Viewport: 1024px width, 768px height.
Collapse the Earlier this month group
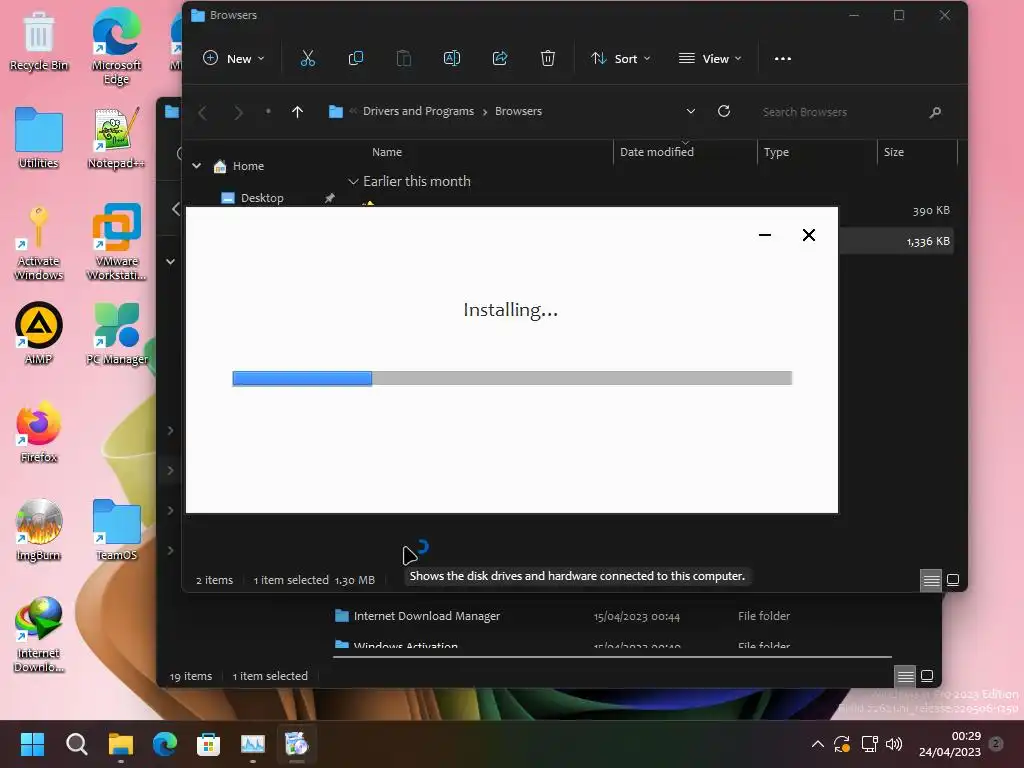tap(353, 182)
